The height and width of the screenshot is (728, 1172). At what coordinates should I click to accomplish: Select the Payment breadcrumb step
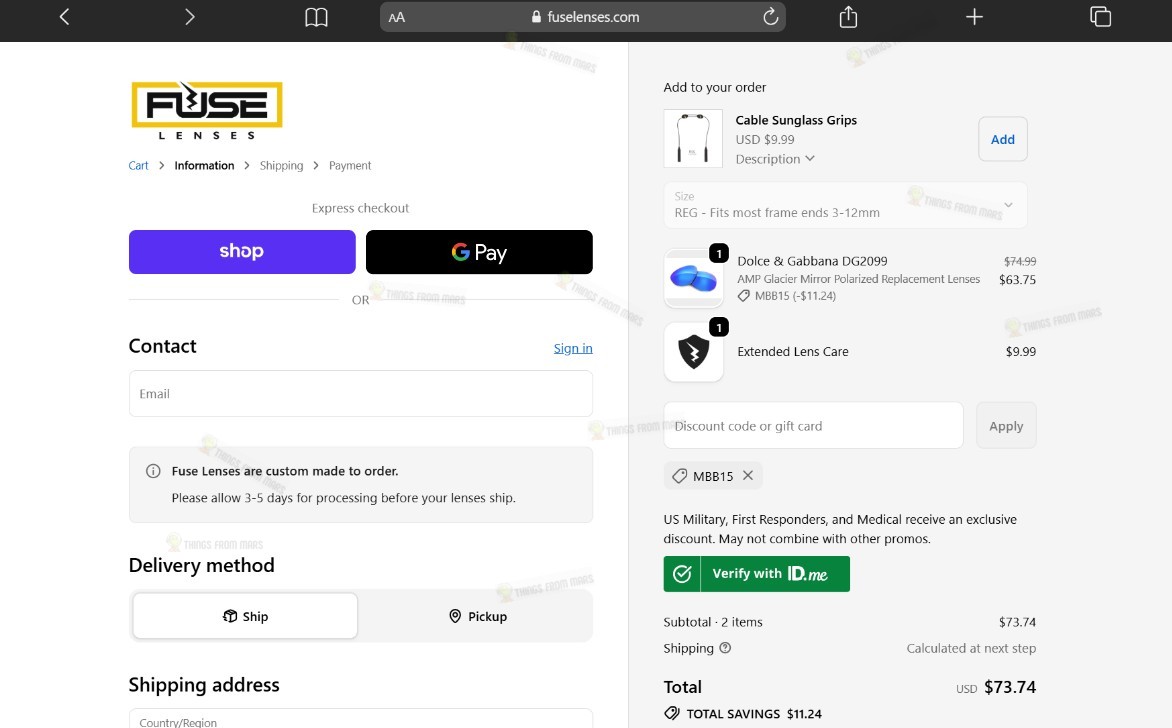tap(350, 165)
